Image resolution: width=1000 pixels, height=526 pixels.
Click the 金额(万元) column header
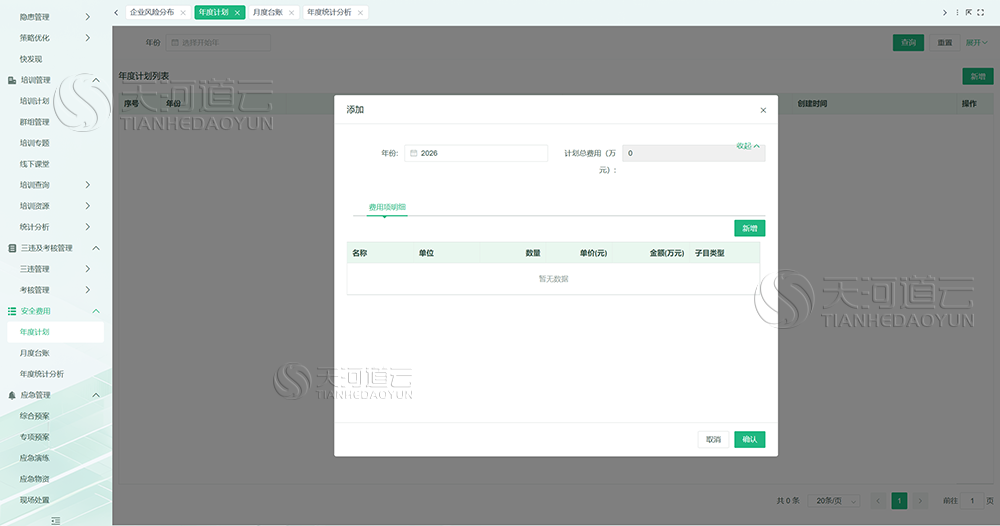click(666, 253)
